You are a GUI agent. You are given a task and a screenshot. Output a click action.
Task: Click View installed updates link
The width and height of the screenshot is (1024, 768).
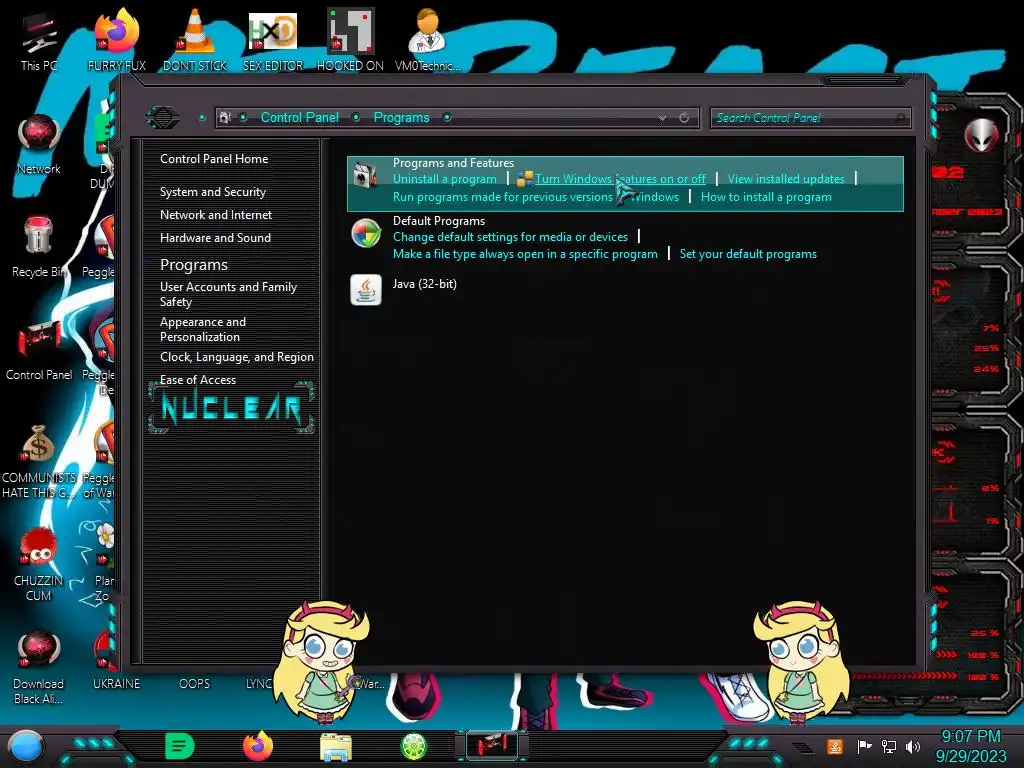coord(786,179)
